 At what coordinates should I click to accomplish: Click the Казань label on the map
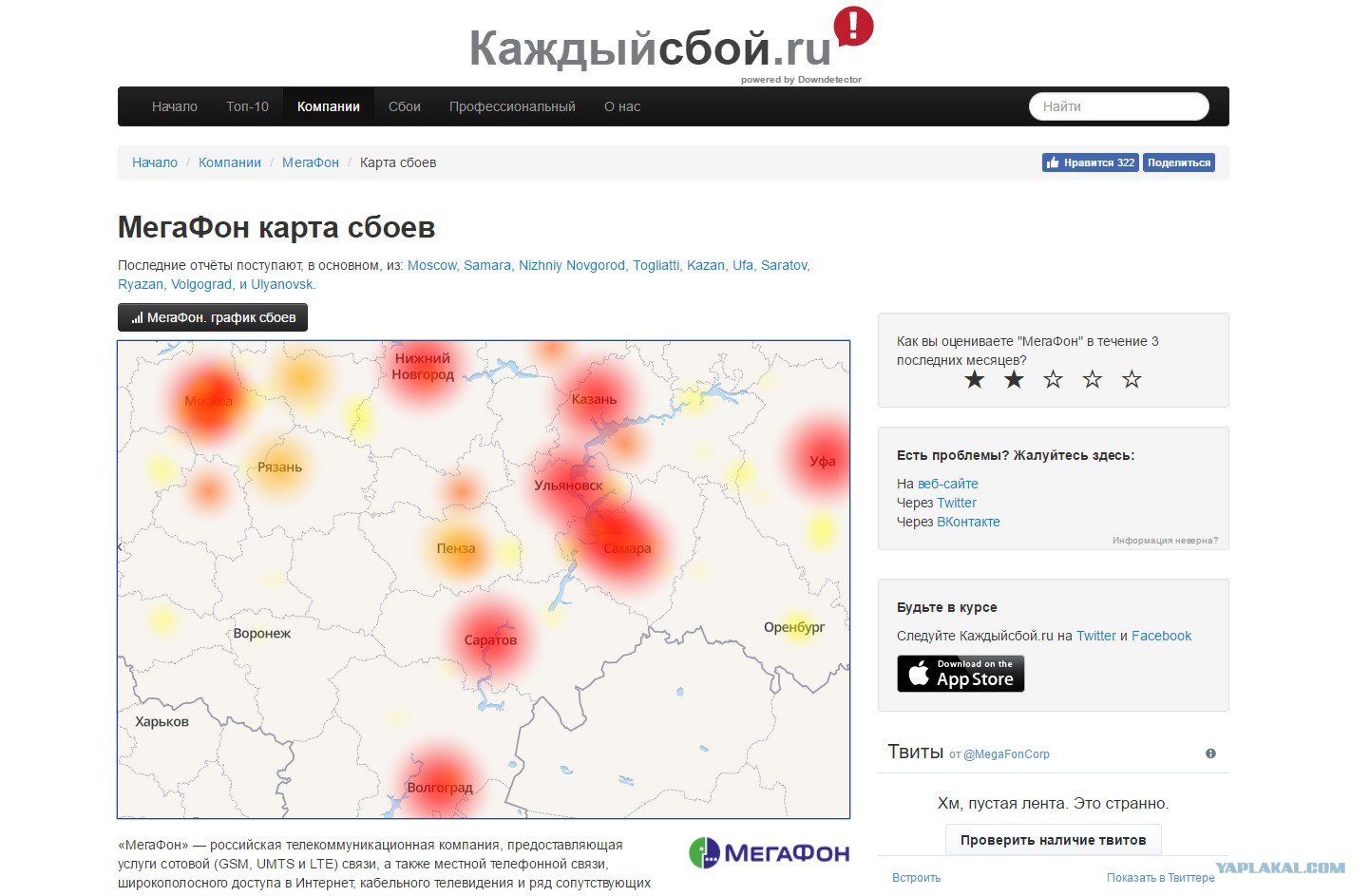click(x=594, y=400)
